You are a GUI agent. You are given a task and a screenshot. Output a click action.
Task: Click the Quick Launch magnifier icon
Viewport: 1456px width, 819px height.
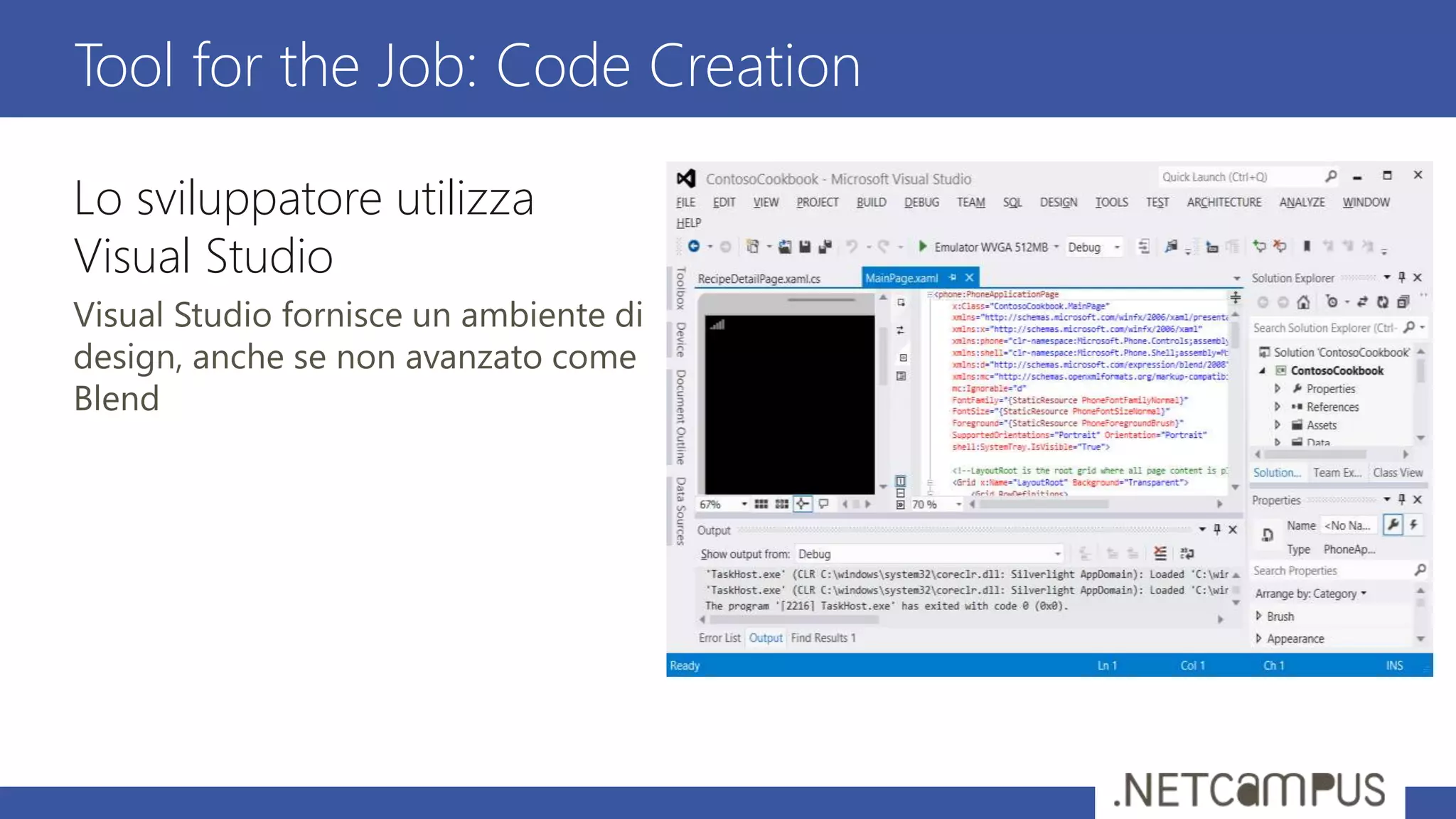coord(1331,176)
